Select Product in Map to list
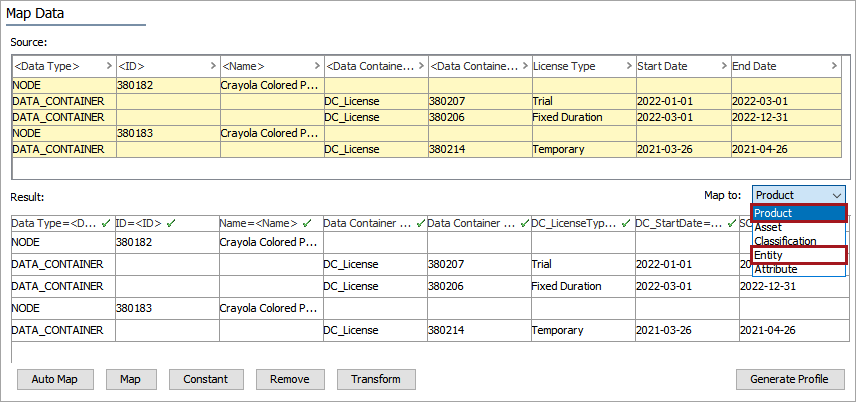 pyautogui.click(x=799, y=213)
